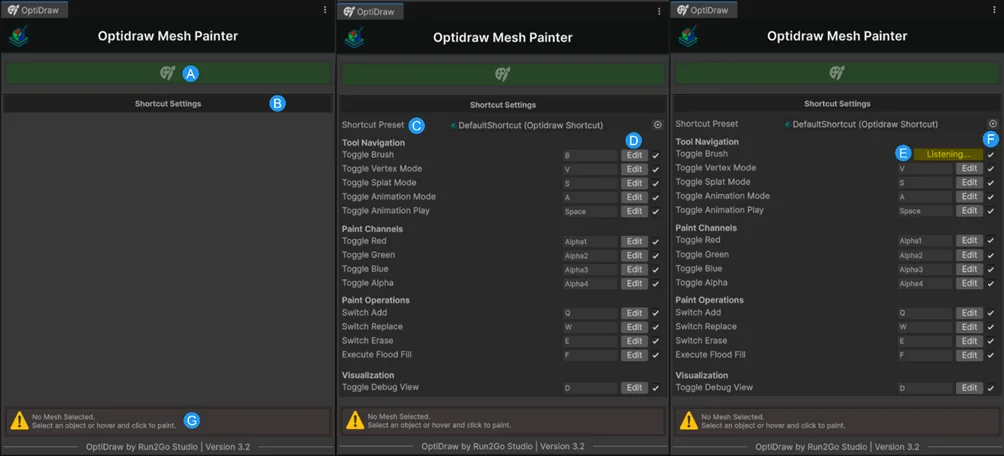Click the Alpha3 key field in middle panel

590,270
